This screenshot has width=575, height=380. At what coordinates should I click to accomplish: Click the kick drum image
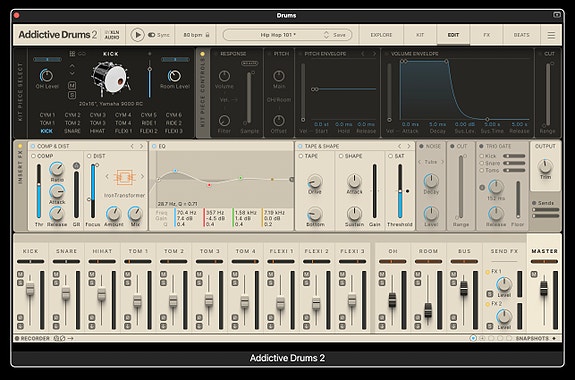[x=111, y=78]
